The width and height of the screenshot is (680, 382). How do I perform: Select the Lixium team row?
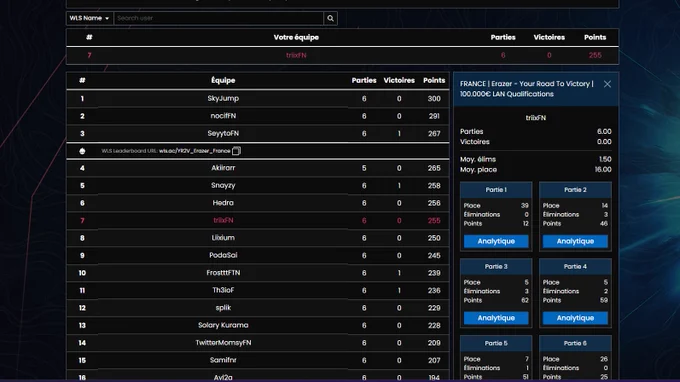coord(258,238)
